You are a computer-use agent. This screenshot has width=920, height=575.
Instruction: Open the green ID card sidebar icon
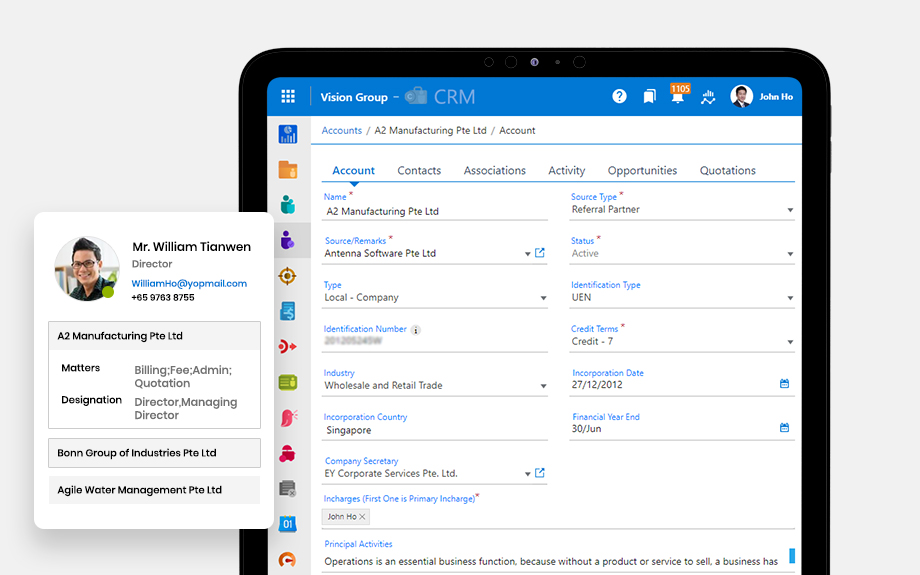pyautogui.click(x=288, y=383)
